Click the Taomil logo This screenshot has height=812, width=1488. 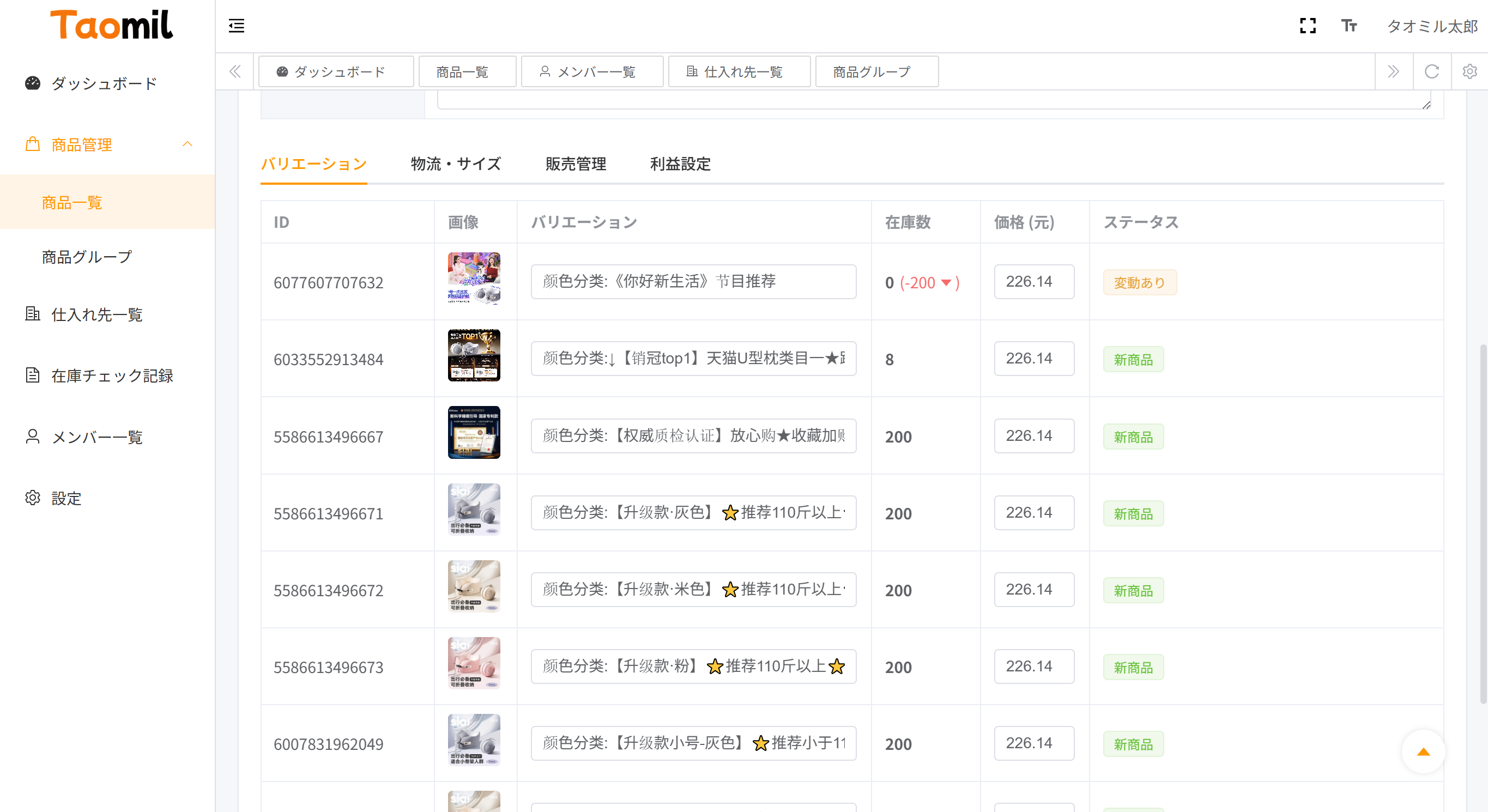pyautogui.click(x=112, y=25)
